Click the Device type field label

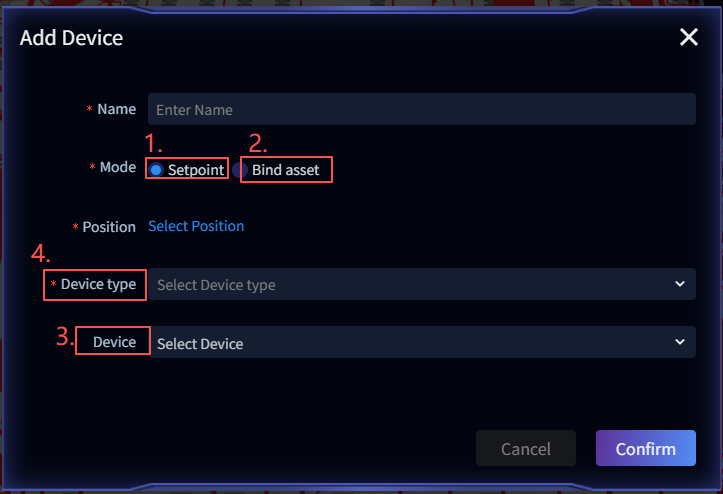98,284
